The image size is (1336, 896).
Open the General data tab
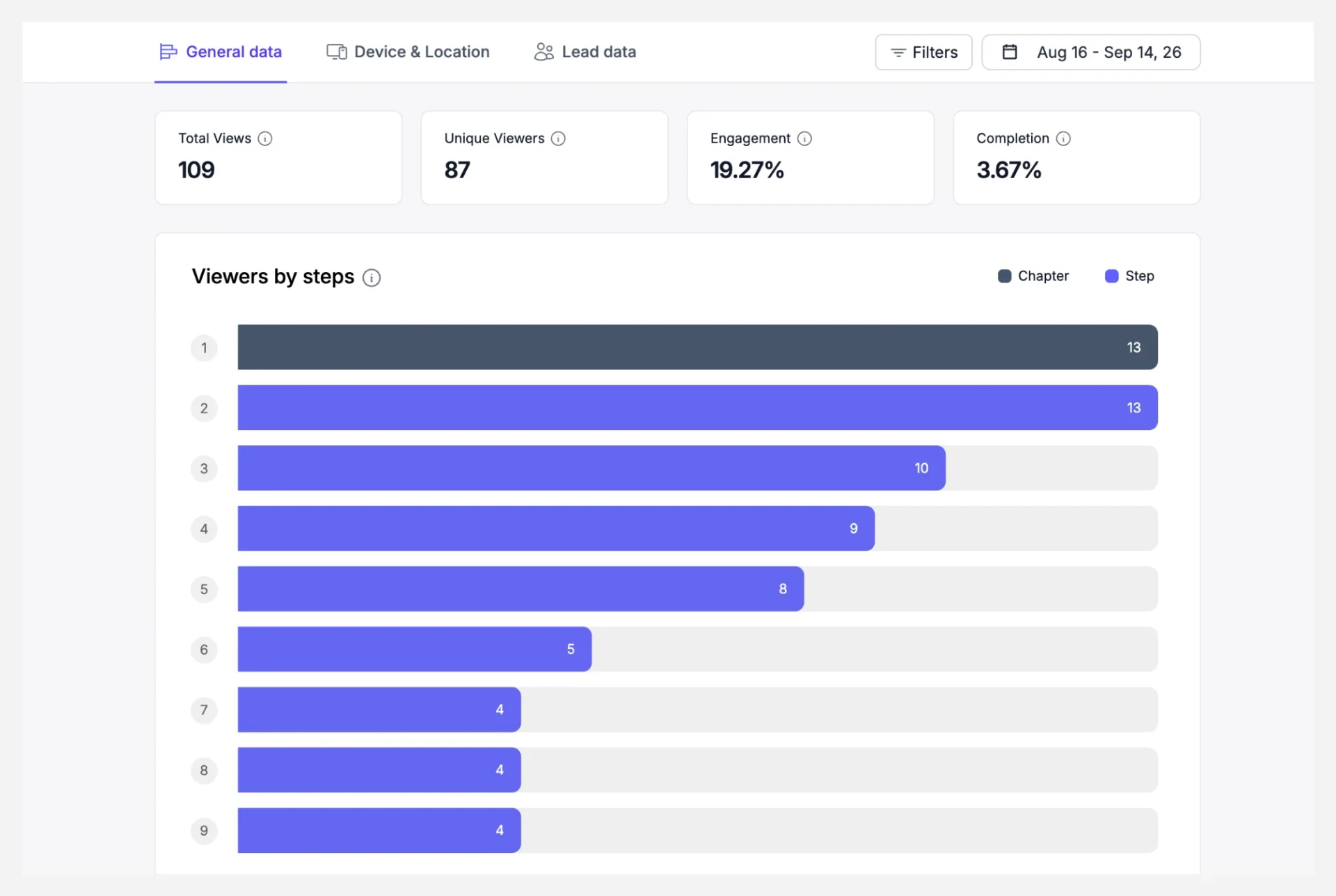coord(221,52)
